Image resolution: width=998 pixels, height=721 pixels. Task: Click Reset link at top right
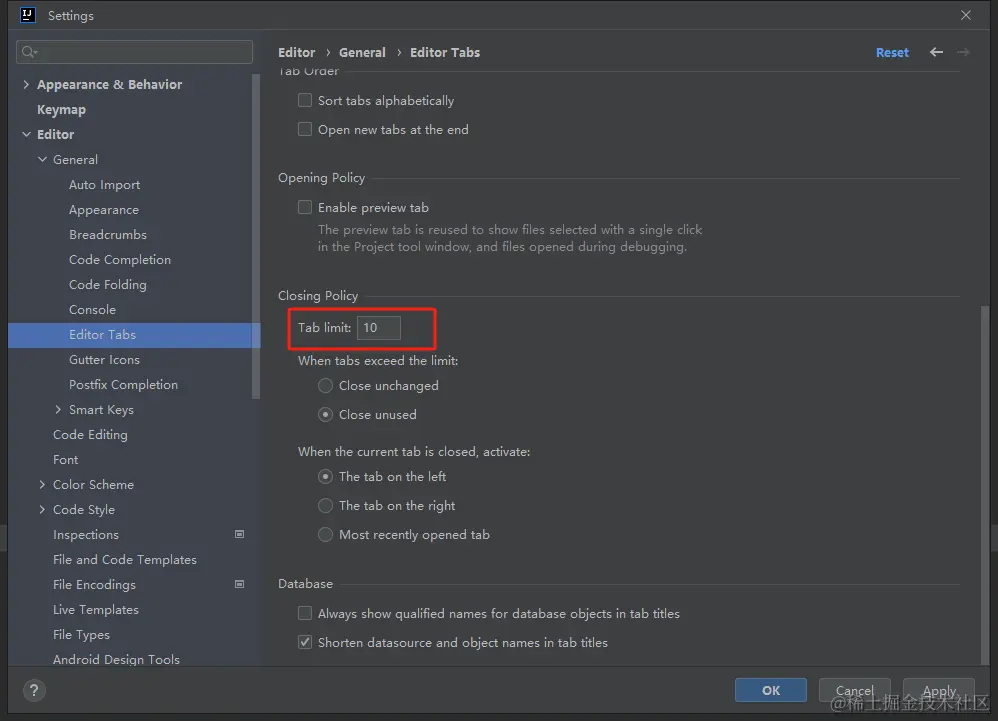(892, 52)
